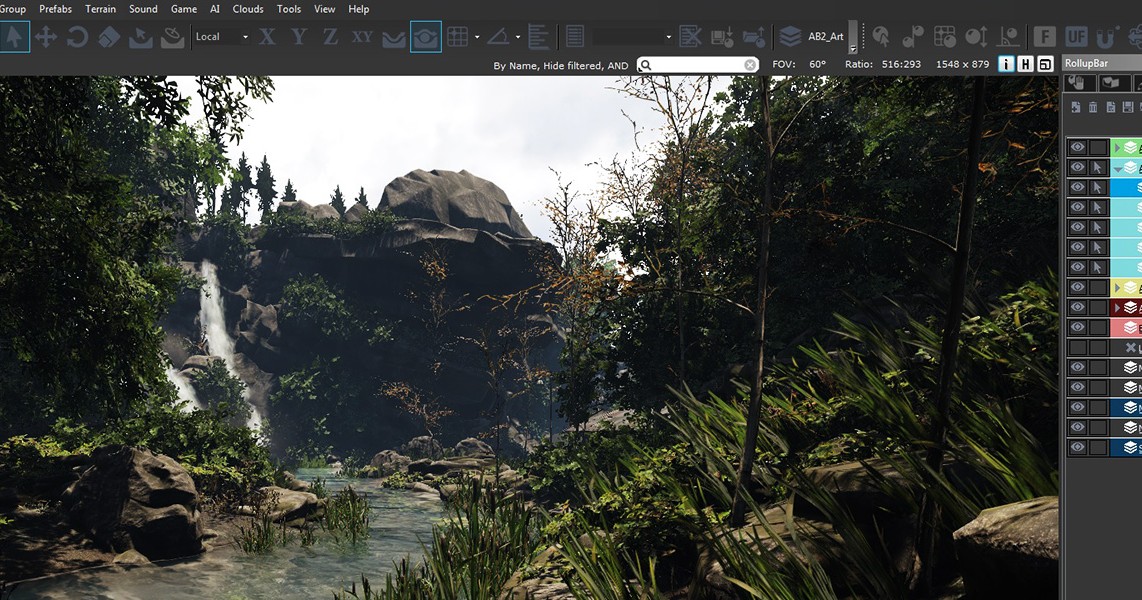Image resolution: width=1142 pixels, height=600 pixels.
Task: Open the Prefabs menu
Action: point(55,9)
